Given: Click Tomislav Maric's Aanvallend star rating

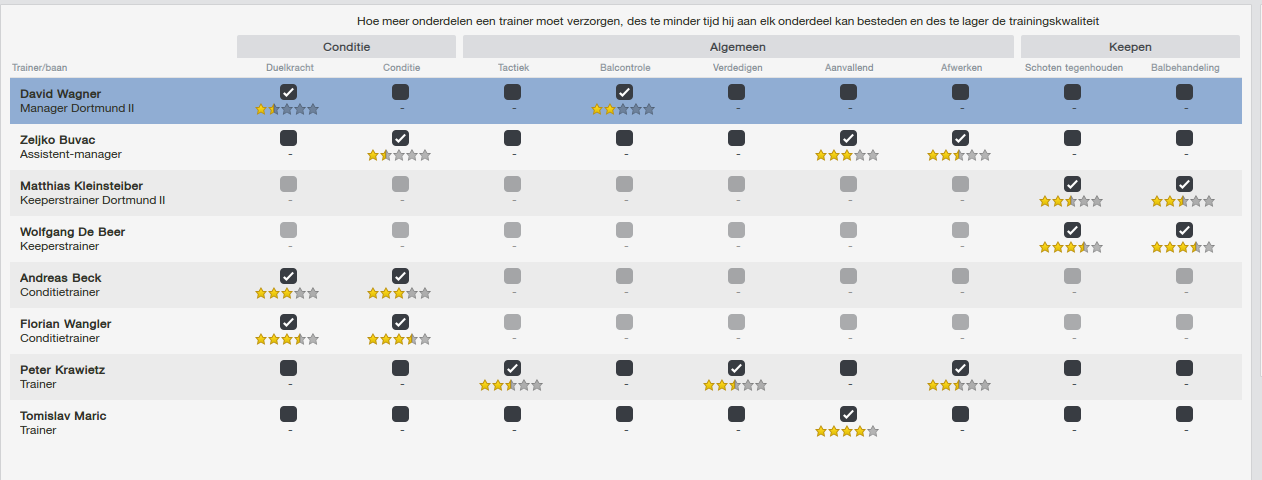Looking at the screenshot, I should coord(847,432).
